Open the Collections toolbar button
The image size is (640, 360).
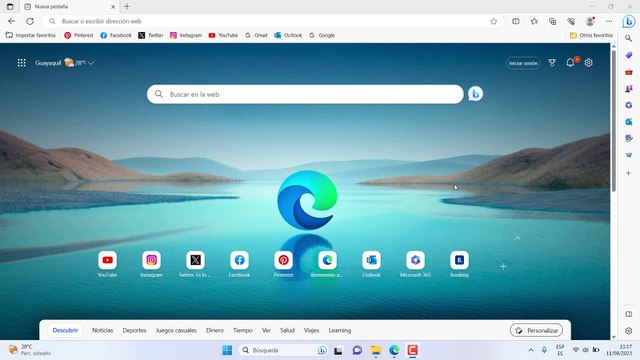[553, 21]
